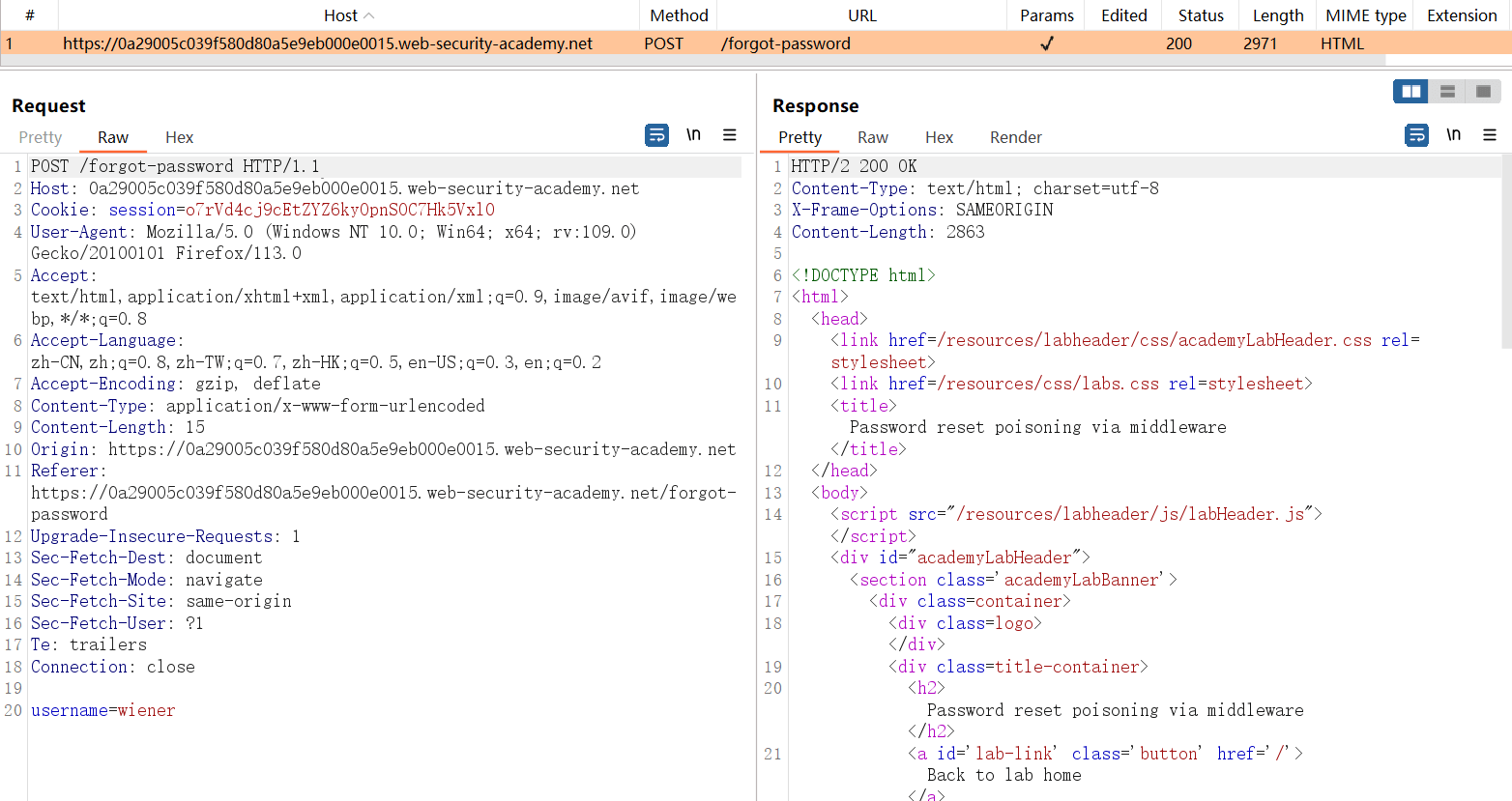Viewport: 1512px width, 801px height.
Task: Select the stacked vertical layout icon
Action: click(x=1447, y=92)
